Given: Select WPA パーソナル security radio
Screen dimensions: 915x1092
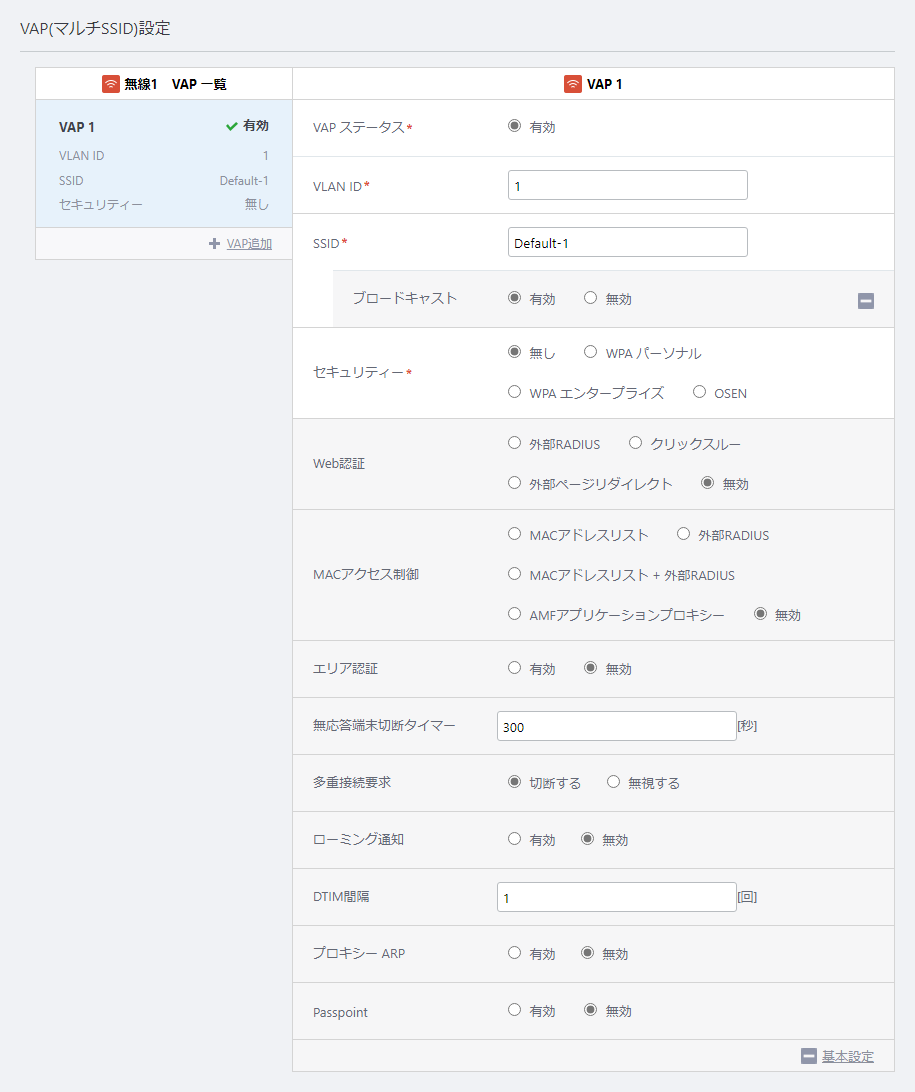Looking at the screenshot, I should 591,352.
